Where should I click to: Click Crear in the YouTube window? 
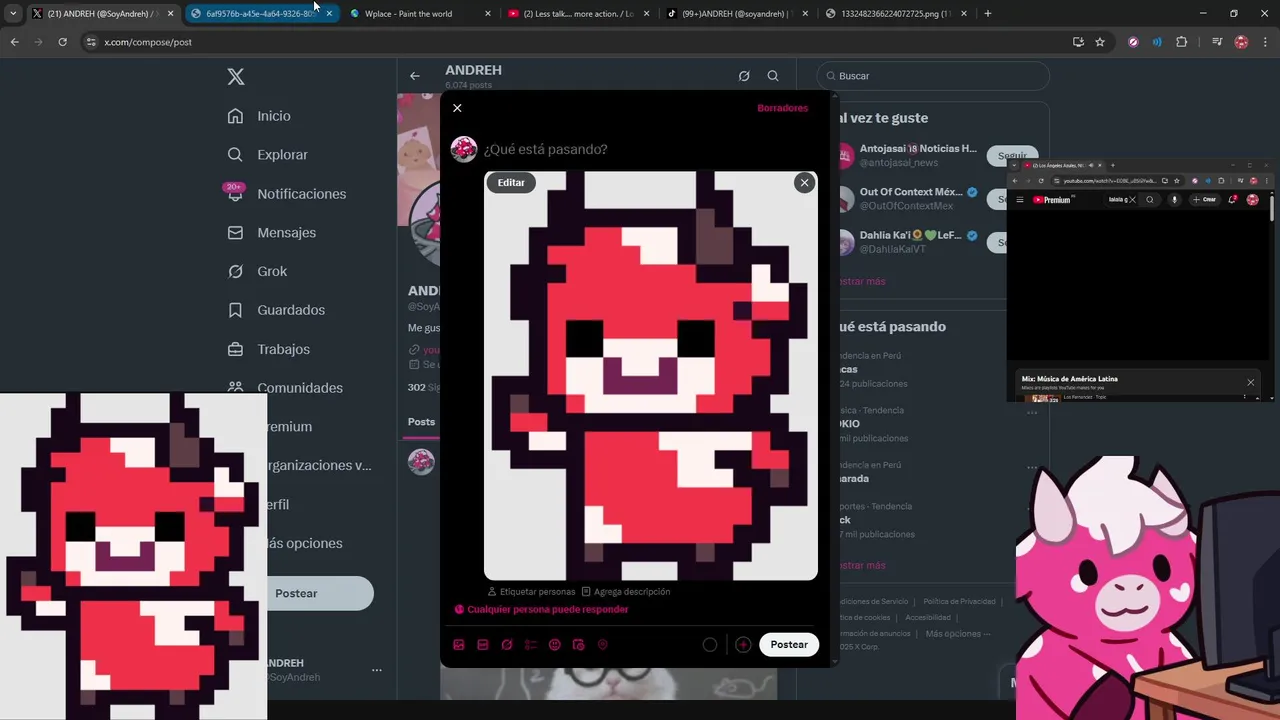(x=1203, y=200)
